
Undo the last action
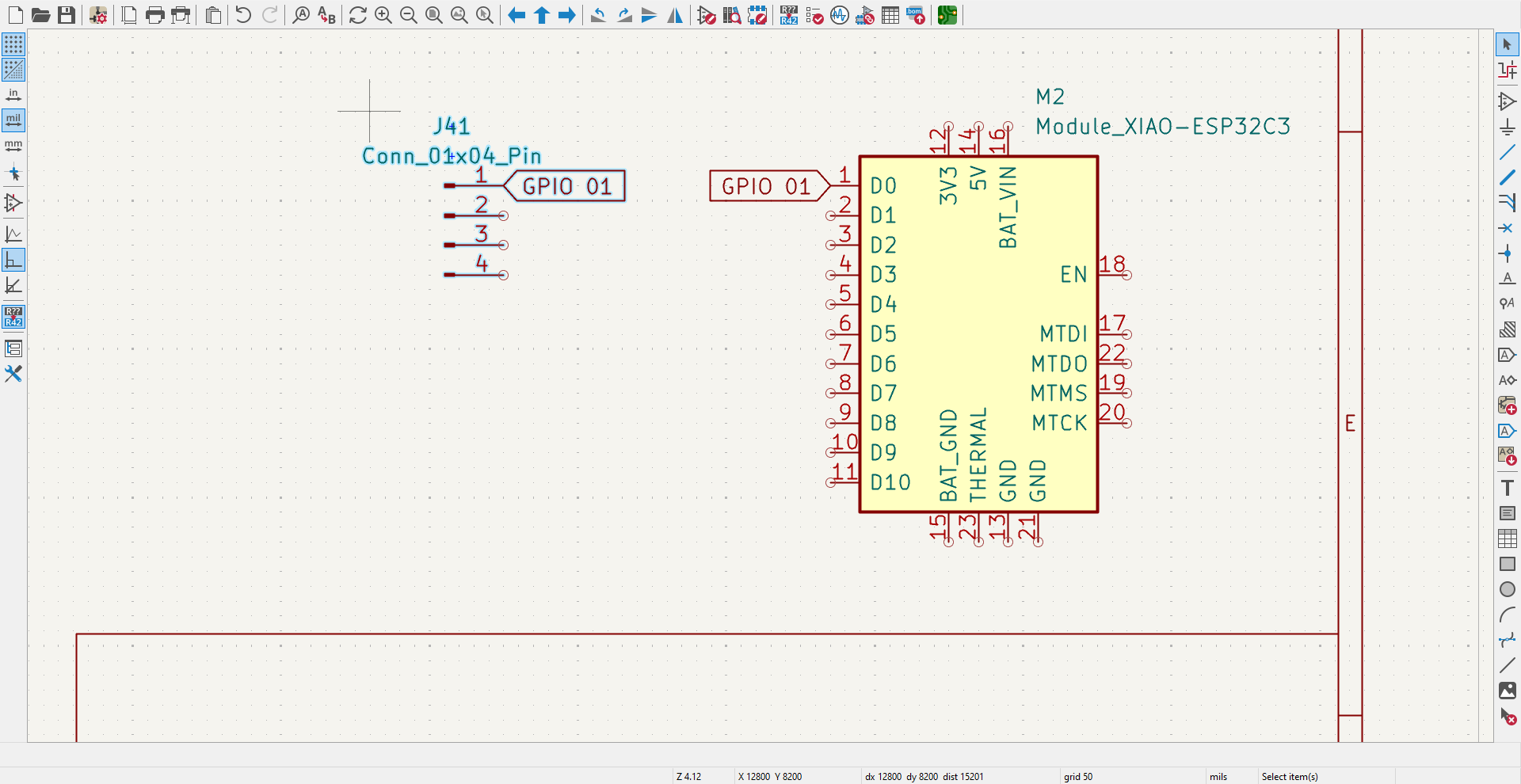pos(244,15)
